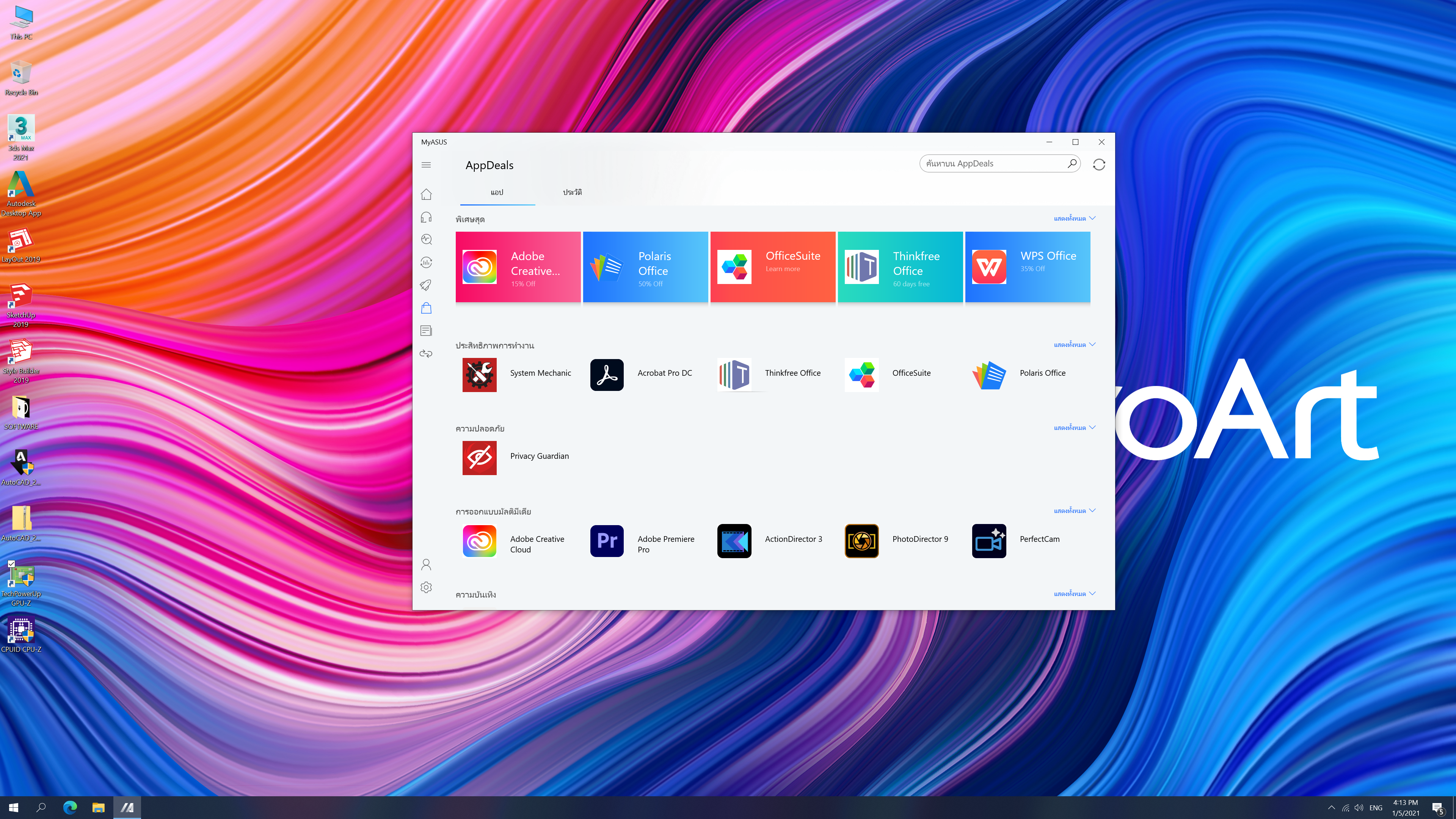Open the news sidebar icon
This screenshot has width=1456, height=819.
[426, 331]
